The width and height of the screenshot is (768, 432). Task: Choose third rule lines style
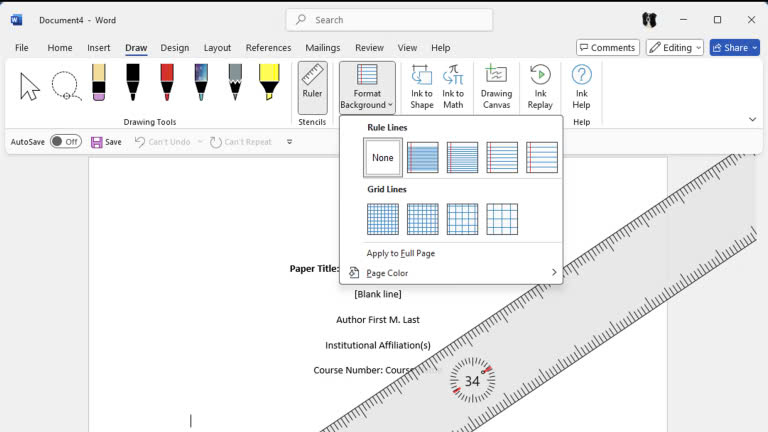(x=502, y=157)
